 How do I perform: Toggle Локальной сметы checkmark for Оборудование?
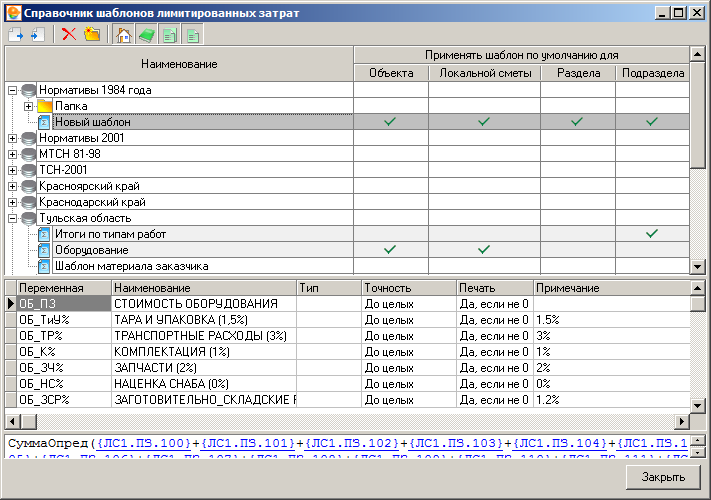point(484,250)
